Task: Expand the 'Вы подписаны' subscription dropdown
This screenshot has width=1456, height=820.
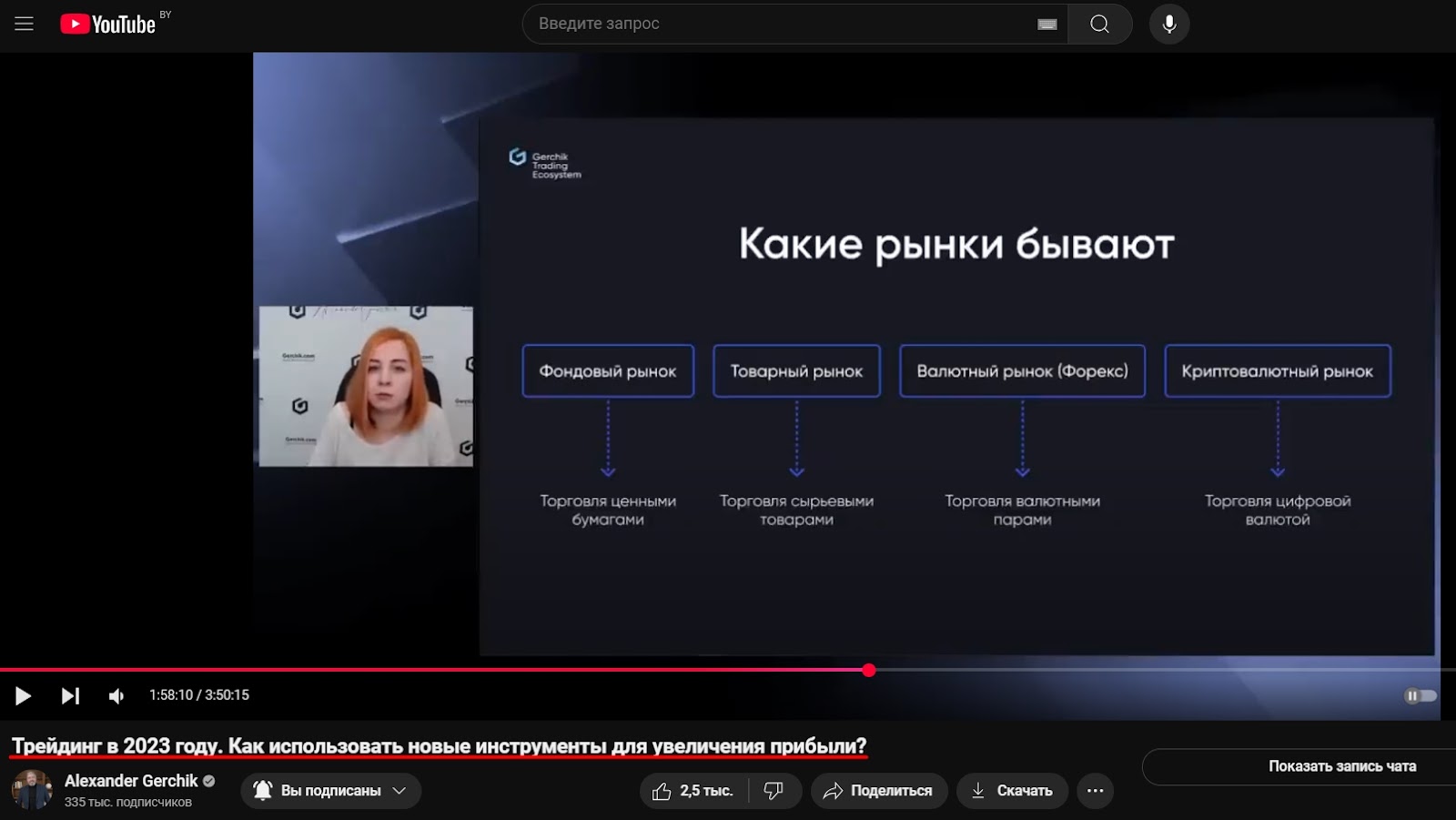Action: [x=331, y=791]
